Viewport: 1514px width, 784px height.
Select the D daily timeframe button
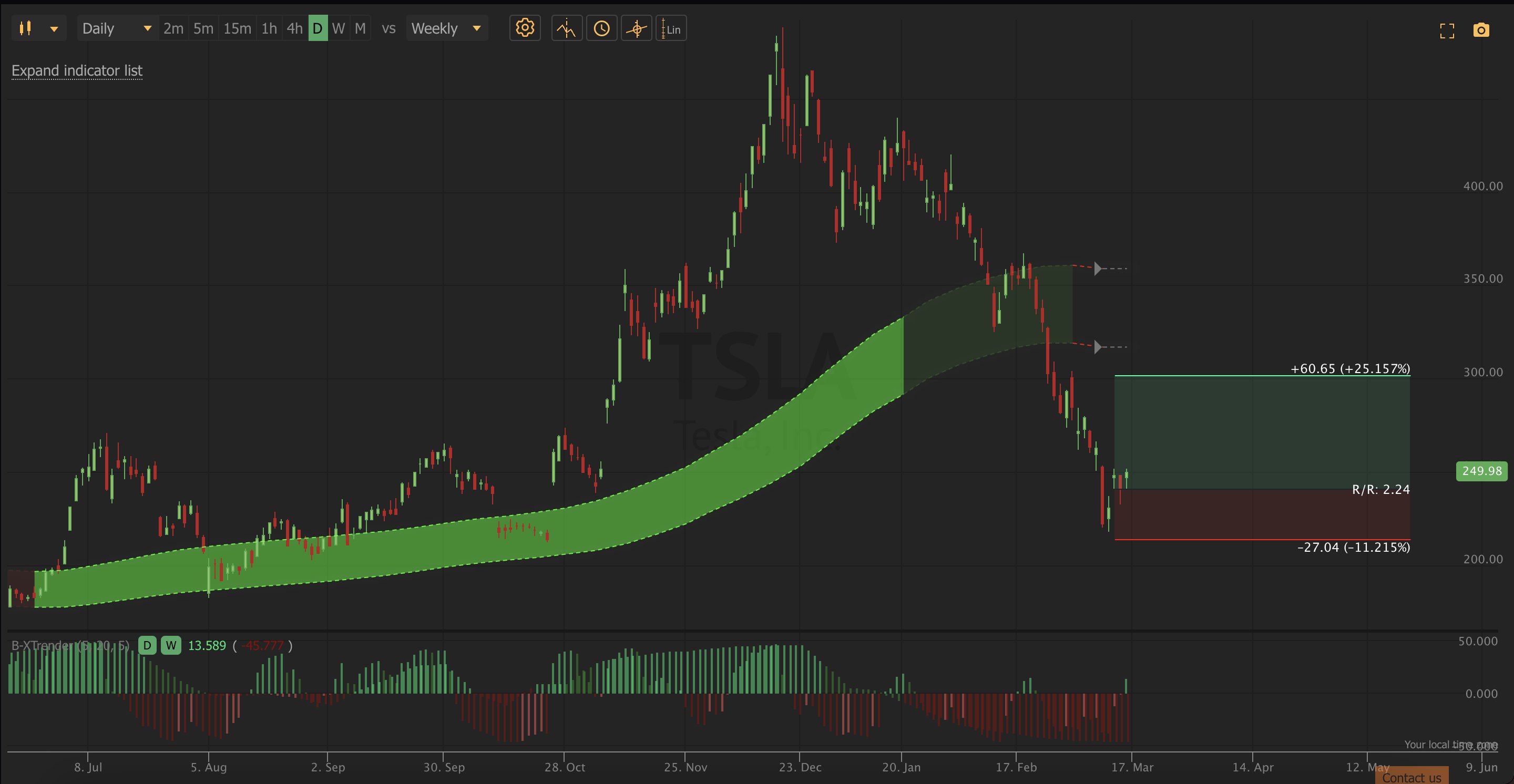318,28
